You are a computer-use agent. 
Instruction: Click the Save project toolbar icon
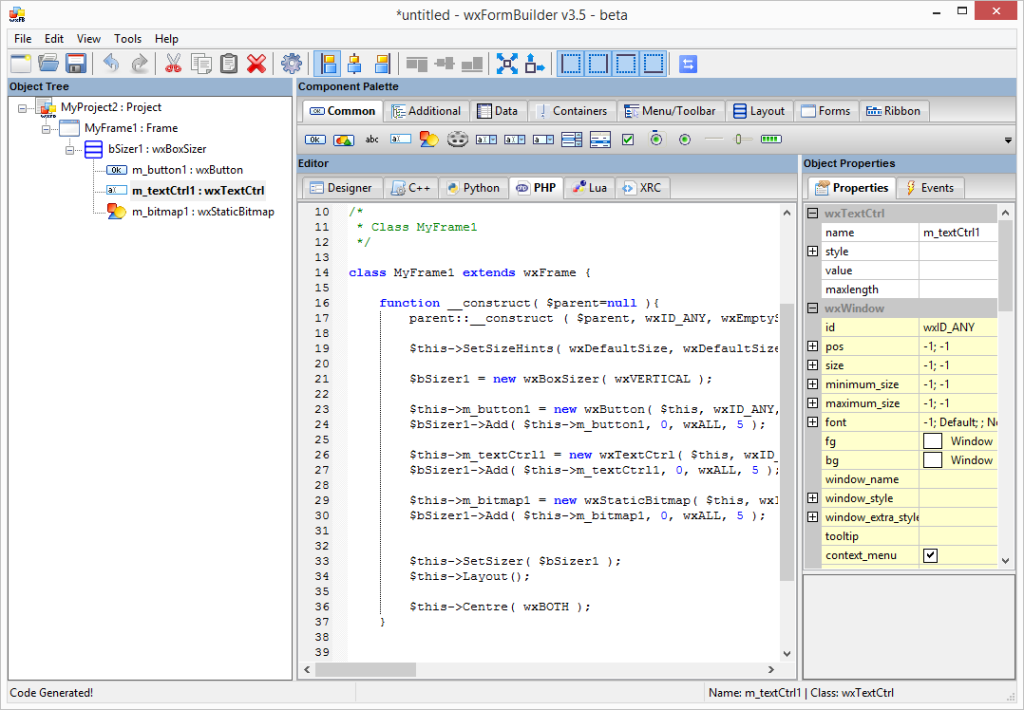tap(76, 64)
